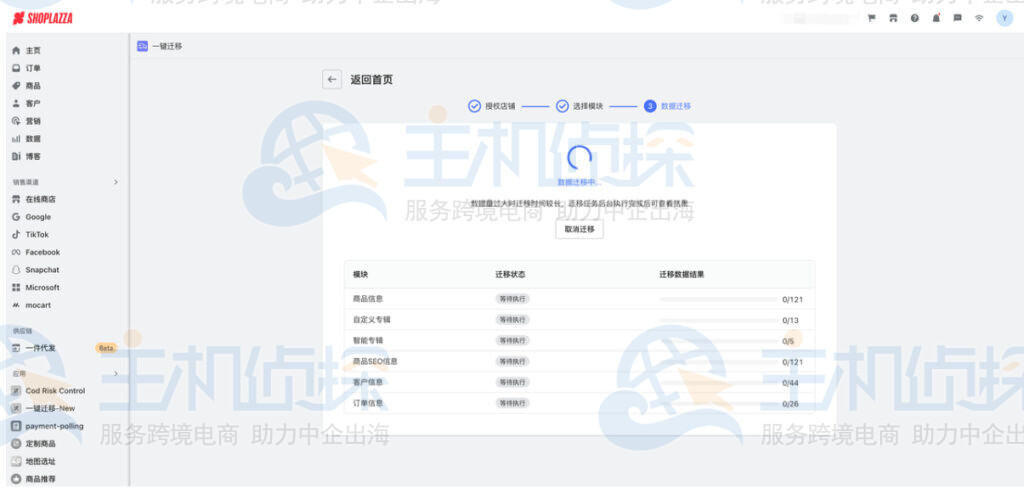This screenshot has height=489, width=1024.
Task: Click the 迁移状态 column header
Action: (510, 275)
